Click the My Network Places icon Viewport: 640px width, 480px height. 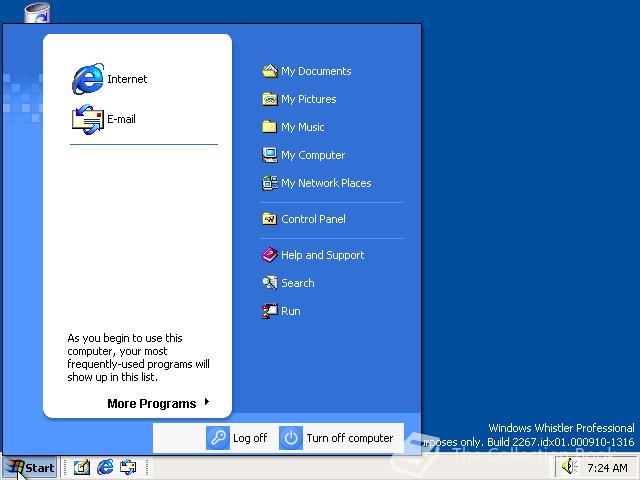click(270, 183)
